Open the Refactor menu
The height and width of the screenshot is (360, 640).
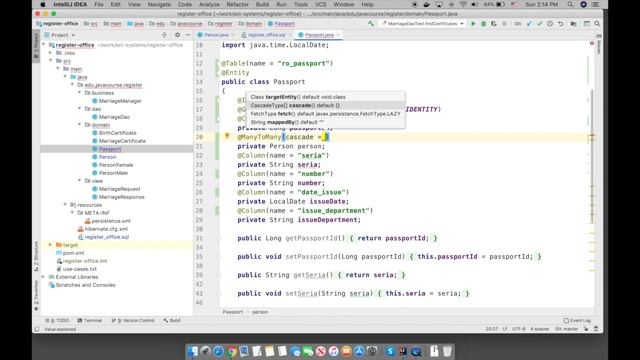pyautogui.click(x=238, y=4)
